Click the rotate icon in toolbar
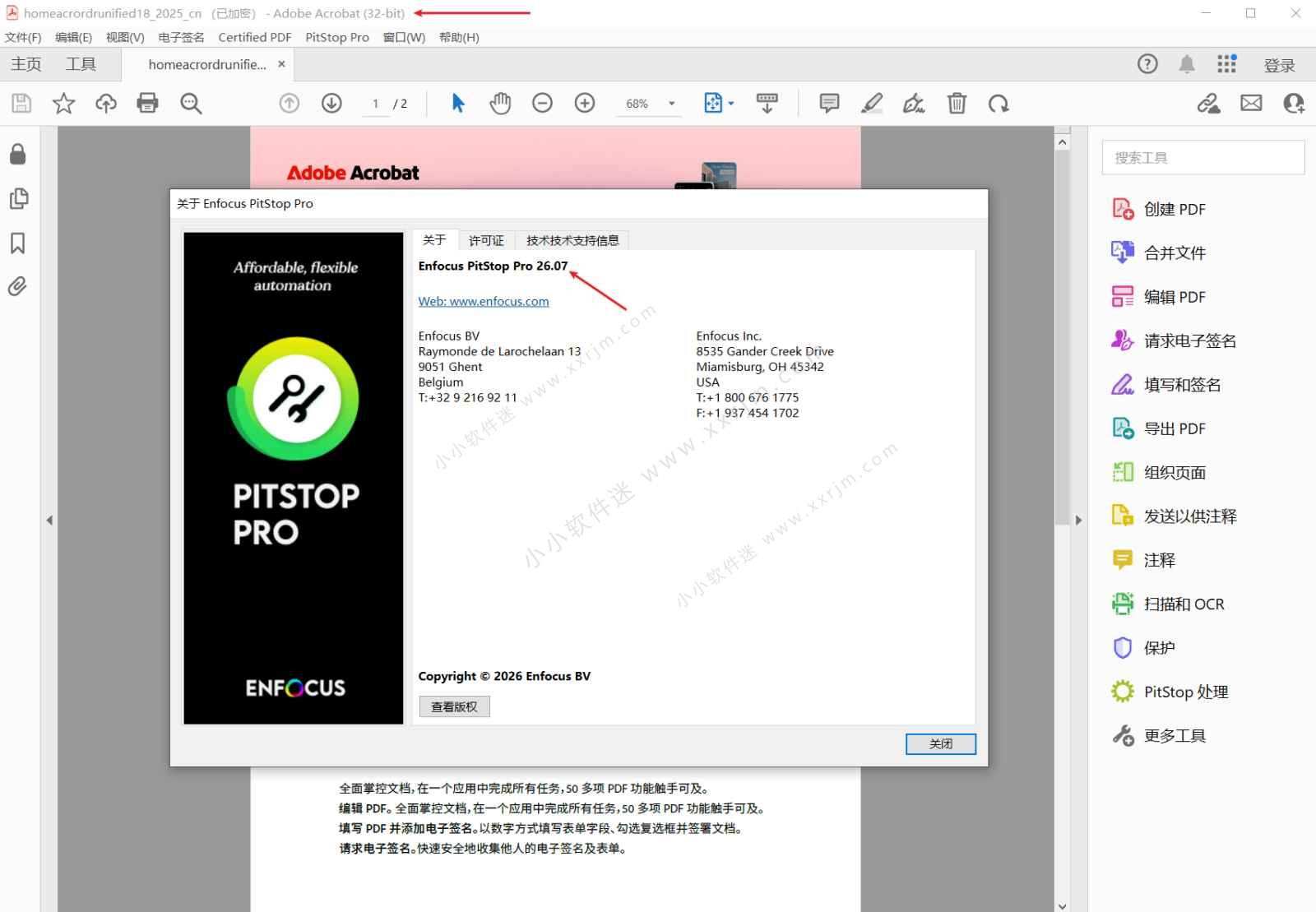 point(999,103)
